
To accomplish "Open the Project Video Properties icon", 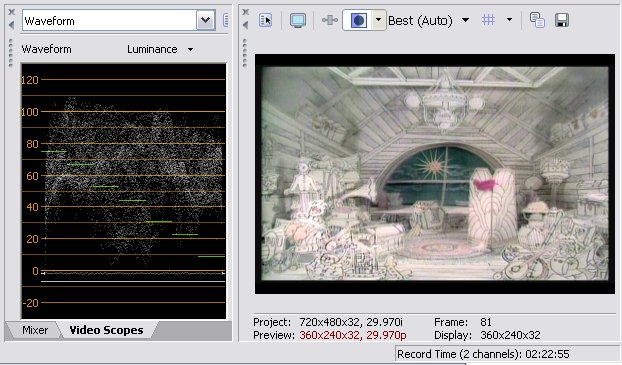I will (x=265, y=20).
